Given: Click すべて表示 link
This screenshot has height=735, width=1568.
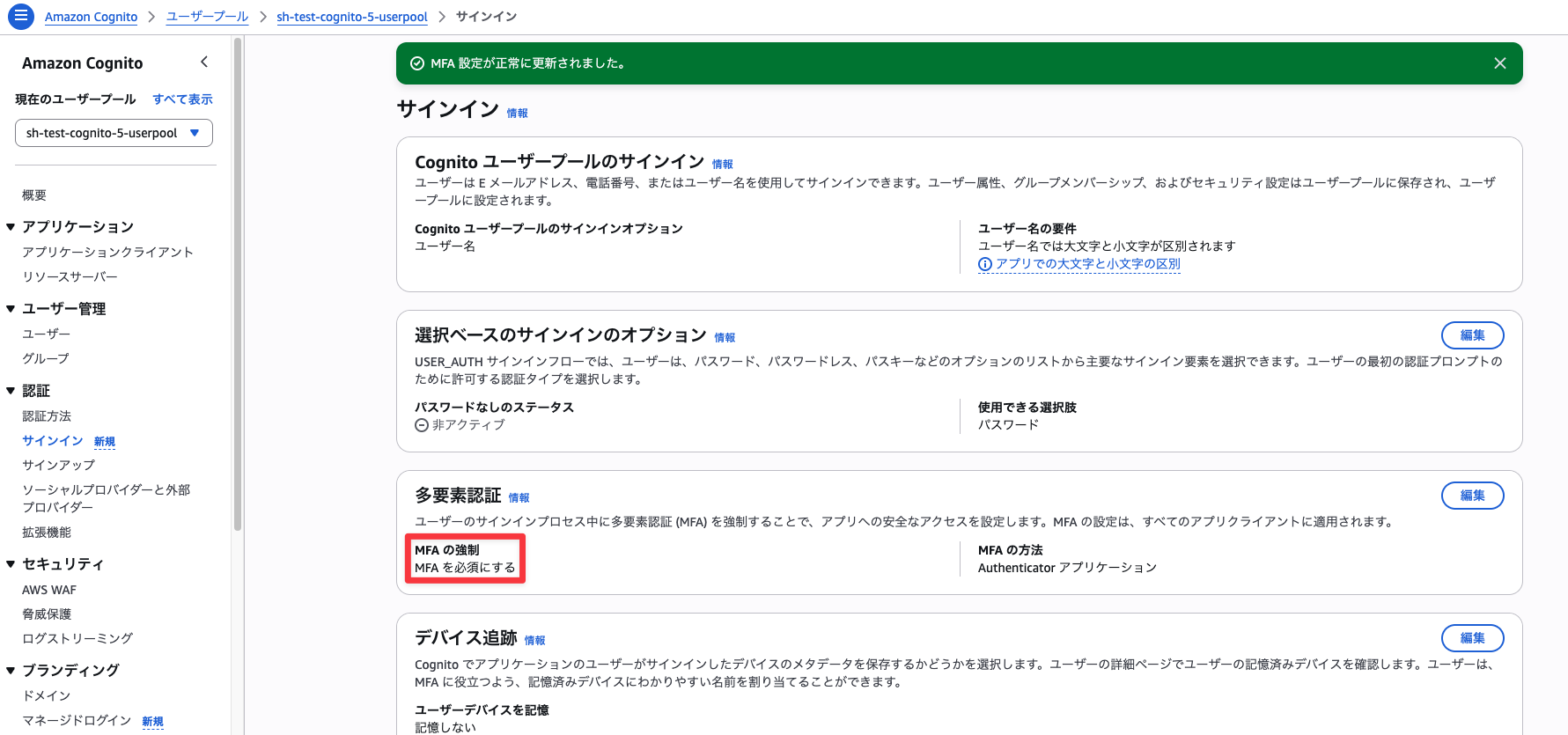Looking at the screenshot, I should pos(182,99).
